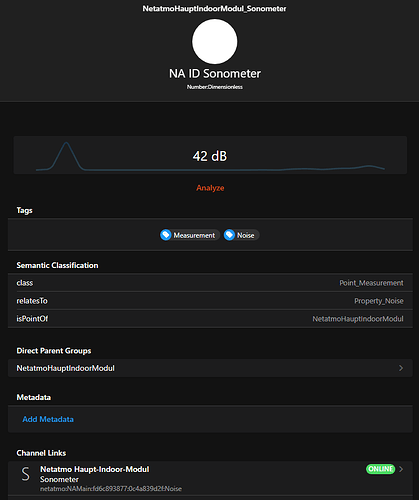Select the Measurement tag chip
This screenshot has width=419, height=500.
190,235
